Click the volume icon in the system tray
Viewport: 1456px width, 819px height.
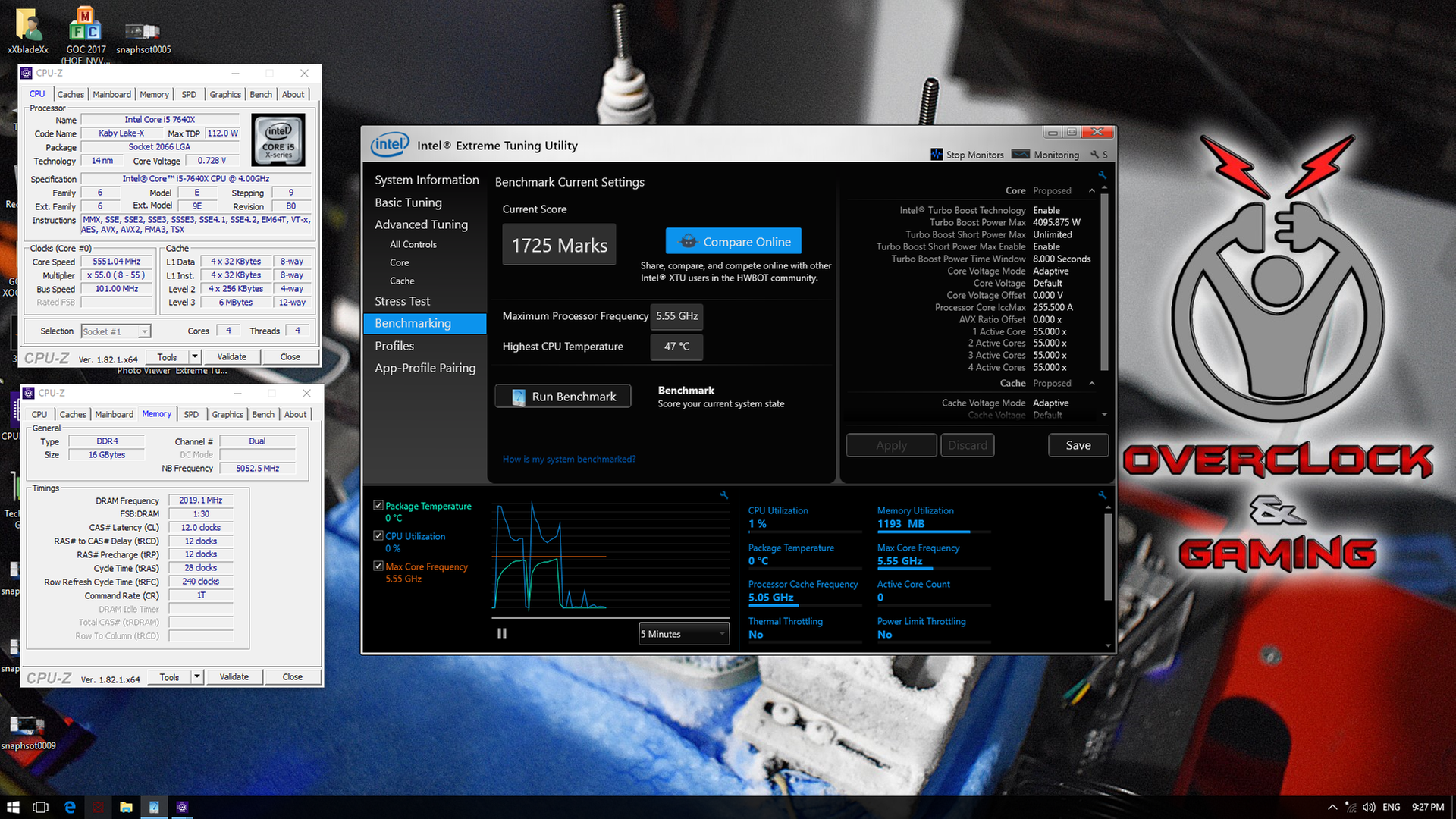(1369, 807)
